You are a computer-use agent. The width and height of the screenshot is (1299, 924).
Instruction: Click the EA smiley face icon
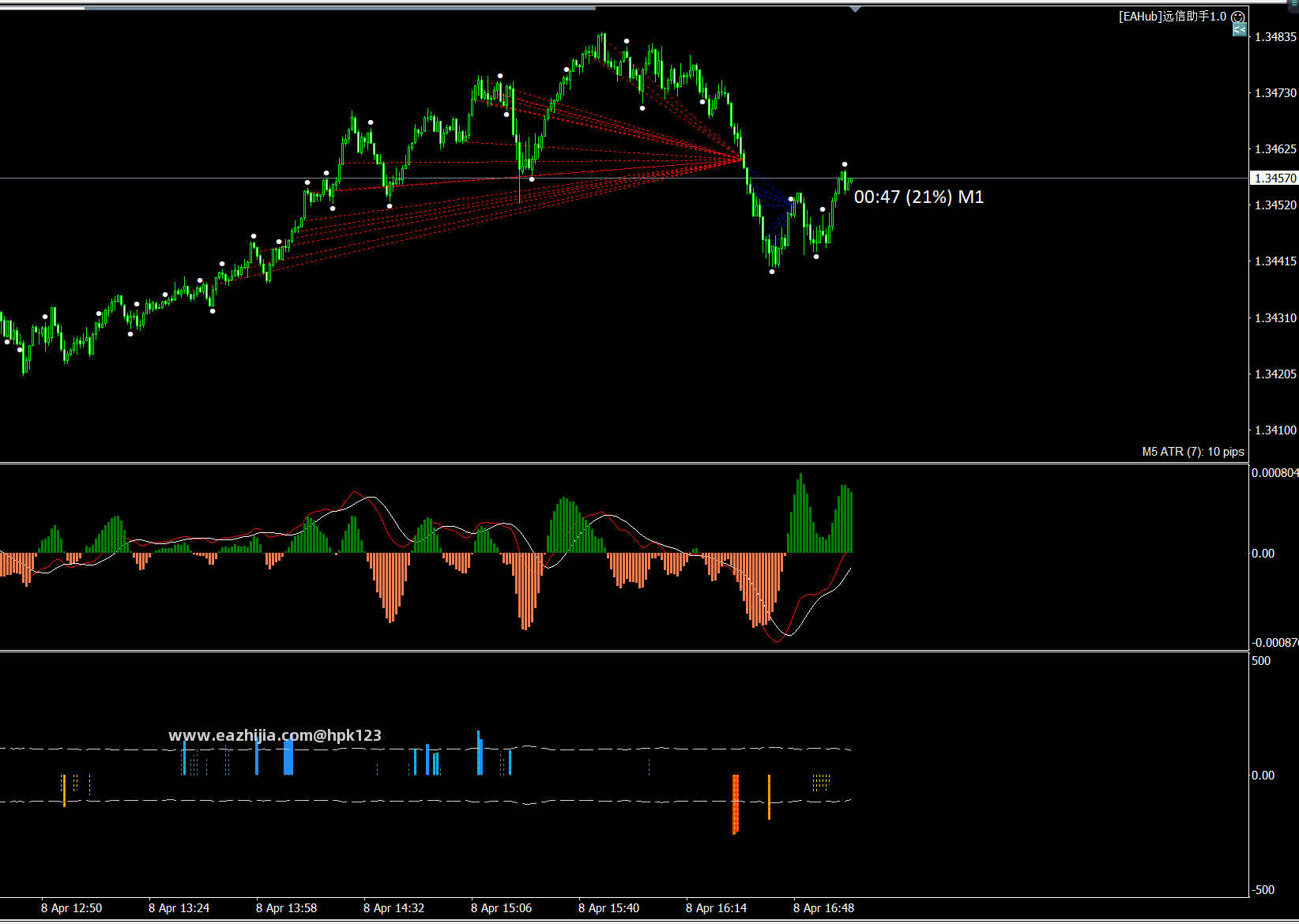coord(1238,17)
